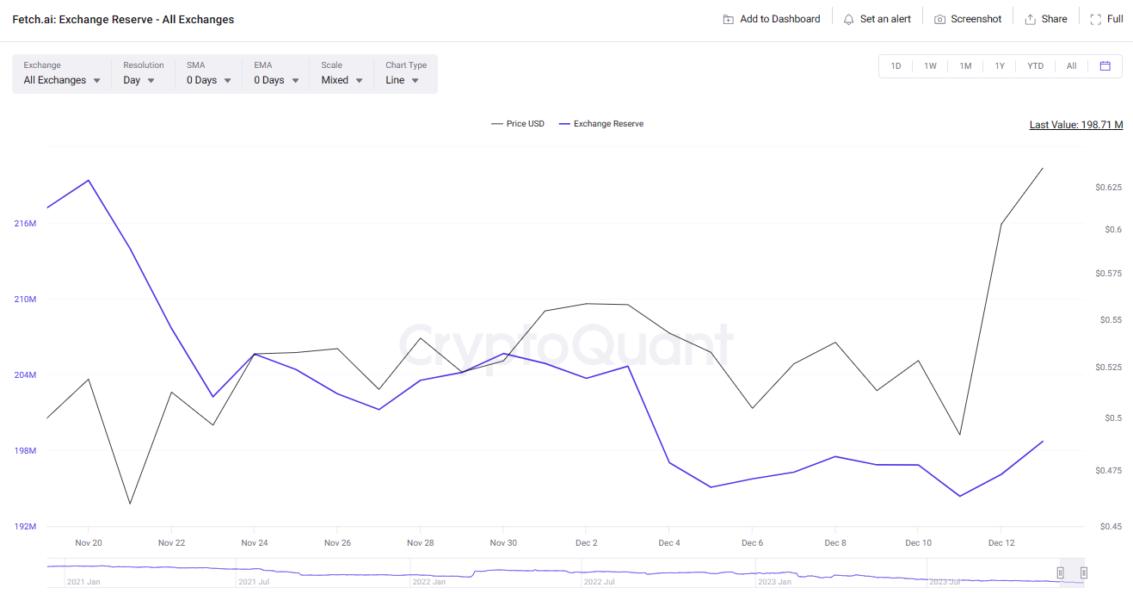Viewport: 1133px width, 600px height.
Task: Click the Nov 20 x-axis label
Action: click(88, 543)
